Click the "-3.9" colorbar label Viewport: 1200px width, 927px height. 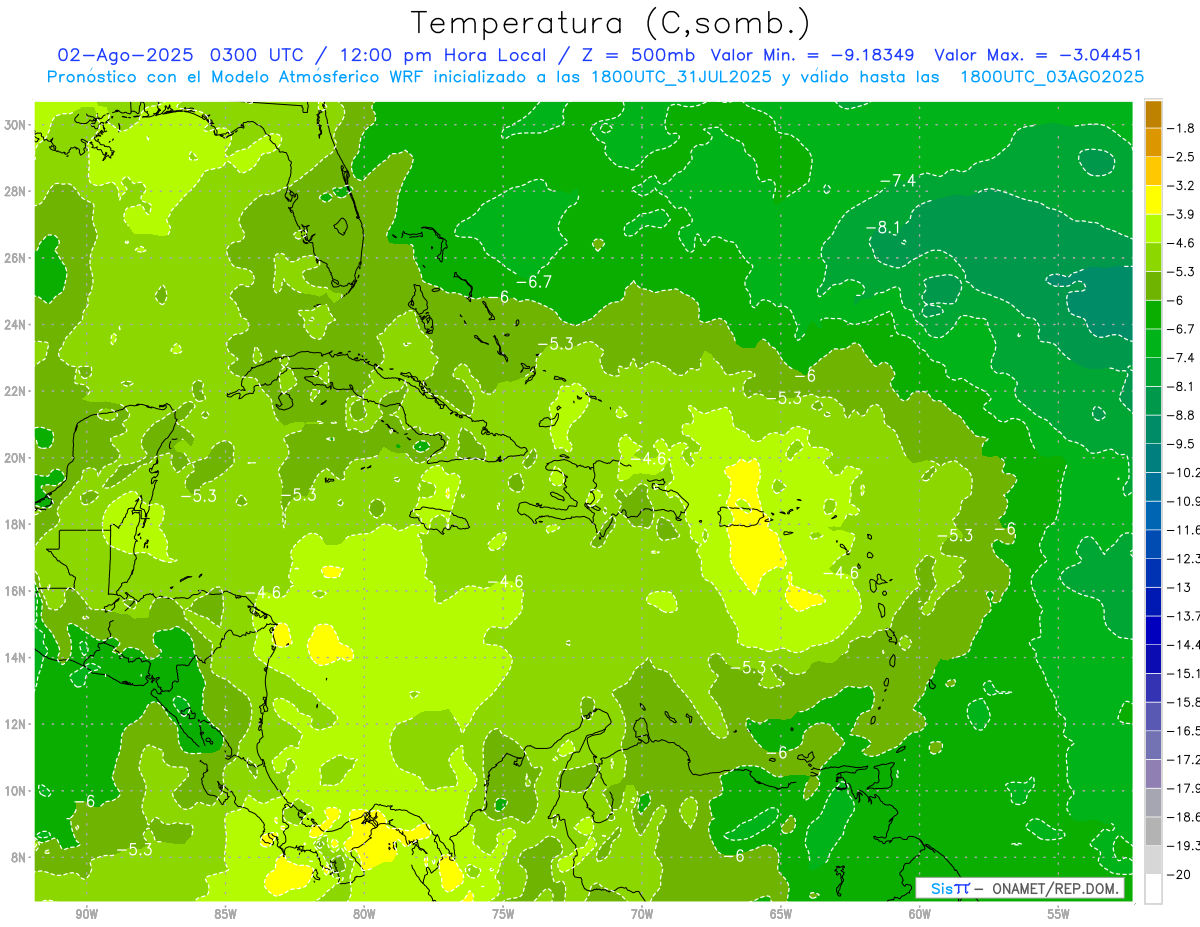click(1181, 214)
